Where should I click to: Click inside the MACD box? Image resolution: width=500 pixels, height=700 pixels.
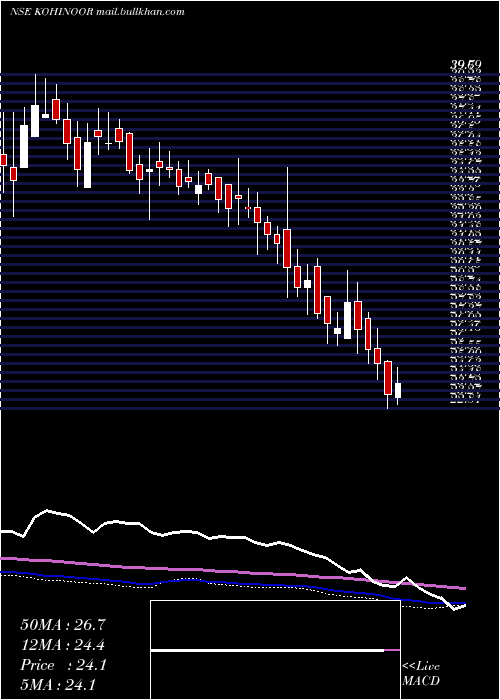tap(275, 650)
